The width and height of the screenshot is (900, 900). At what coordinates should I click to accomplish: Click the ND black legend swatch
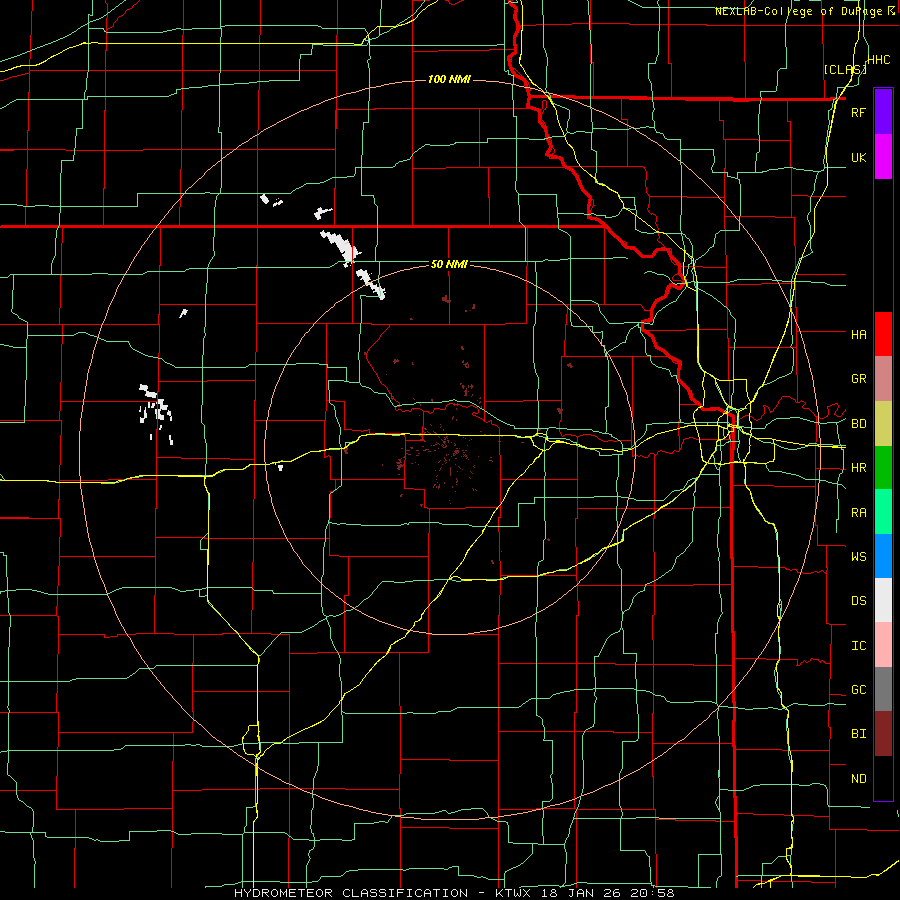tap(883, 778)
